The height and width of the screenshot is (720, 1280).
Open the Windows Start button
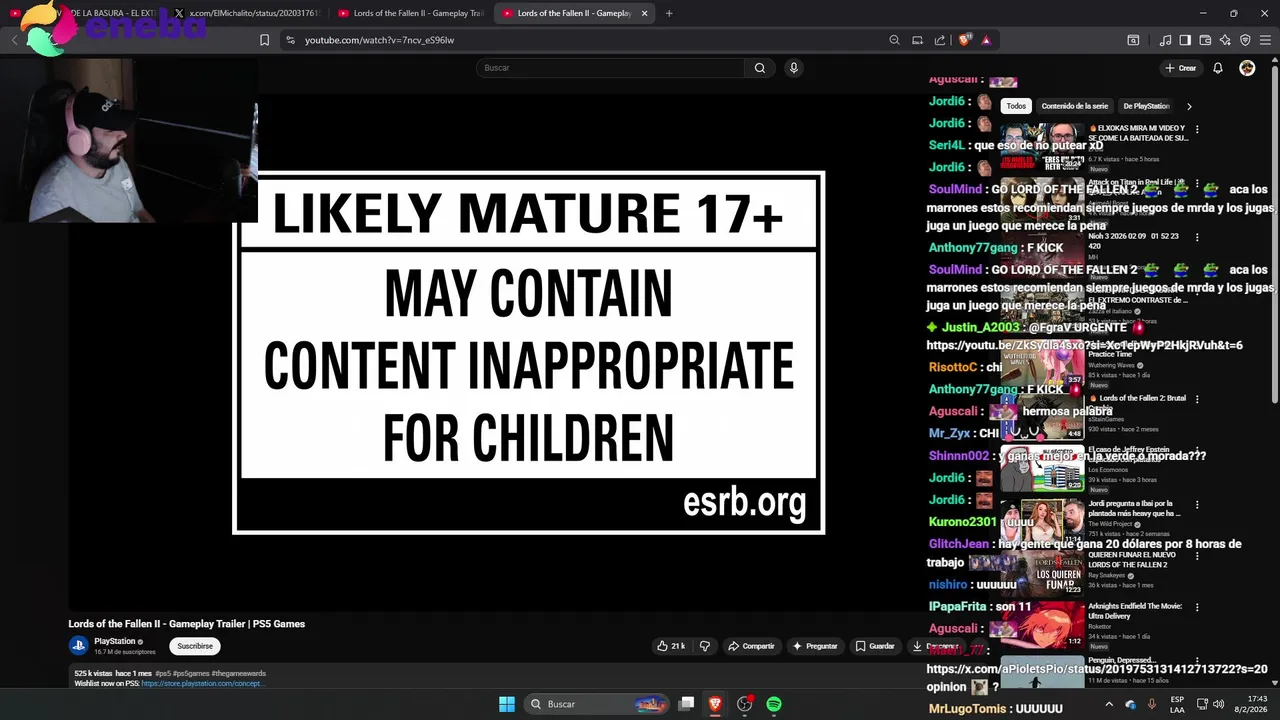click(507, 704)
